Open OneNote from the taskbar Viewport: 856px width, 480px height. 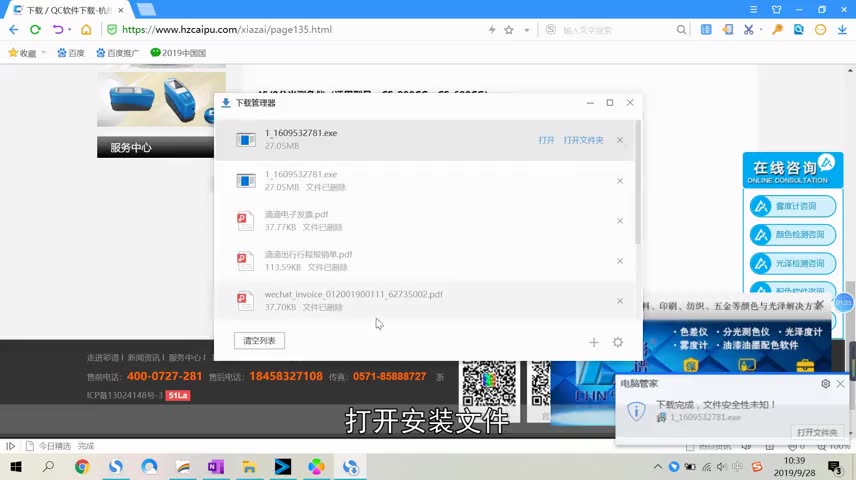(216, 467)
